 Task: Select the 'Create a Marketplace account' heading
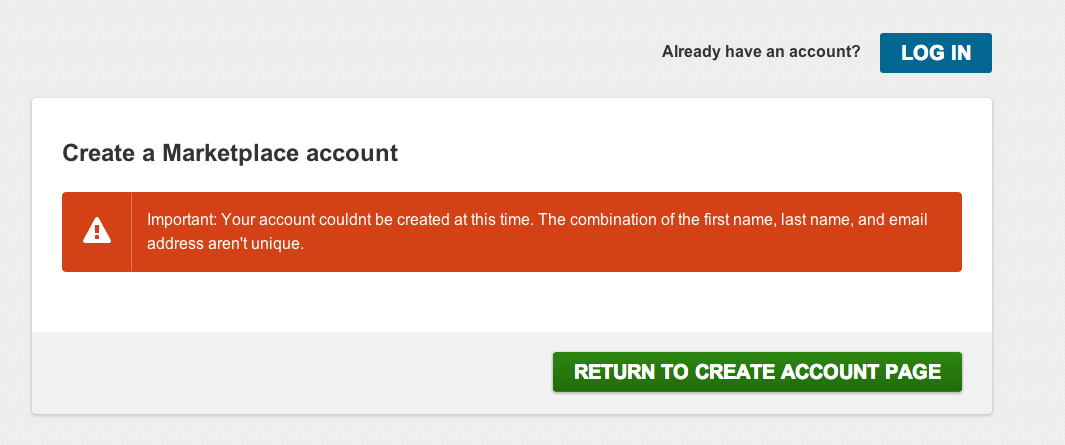(x=230, y=153)
